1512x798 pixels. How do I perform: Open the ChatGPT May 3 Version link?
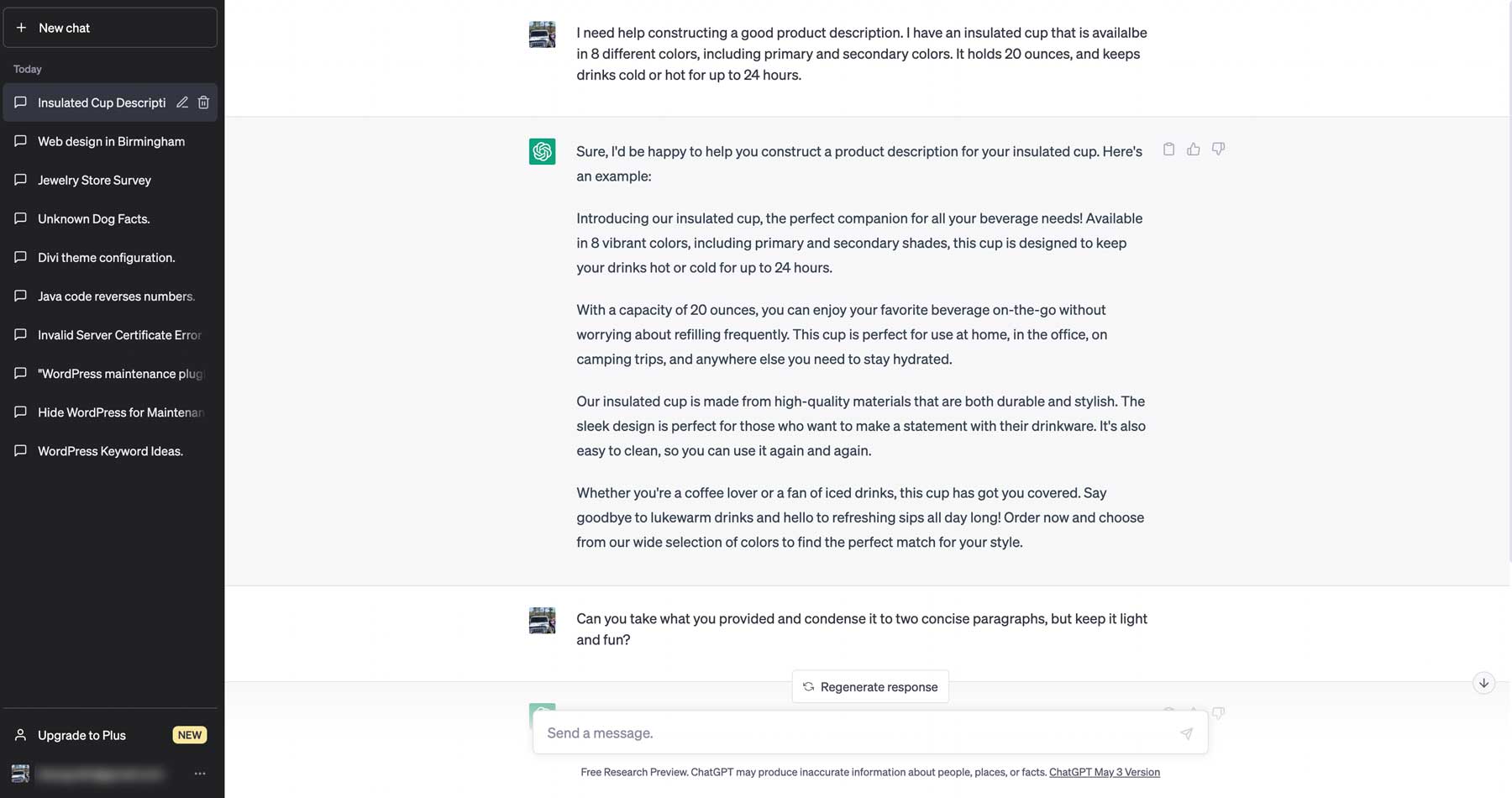click(x=1104, y=771)
